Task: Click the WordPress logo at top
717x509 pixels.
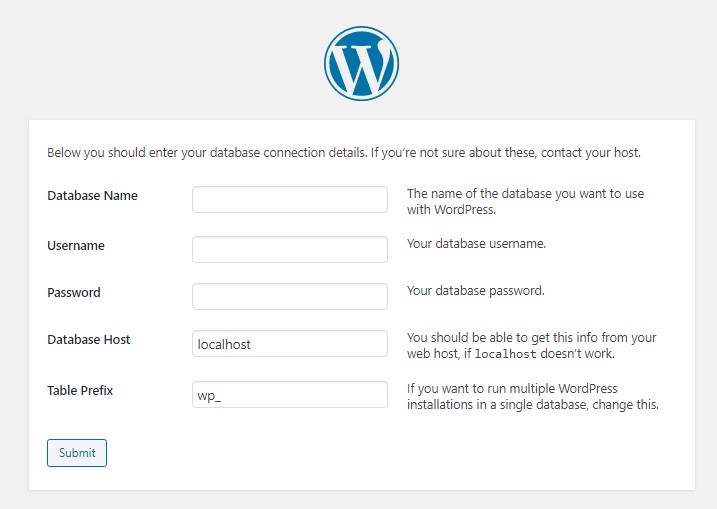Action: click(361, 64)
